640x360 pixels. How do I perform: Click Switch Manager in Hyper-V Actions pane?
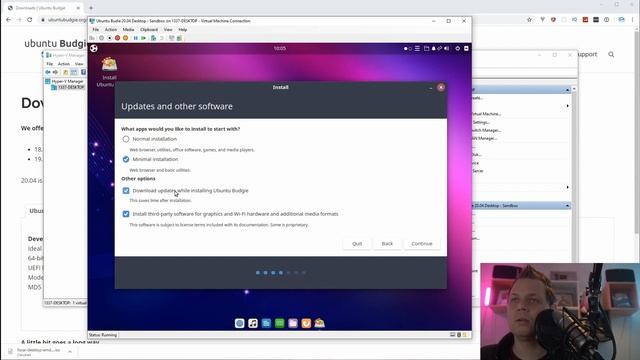click(x=486, y=130)
